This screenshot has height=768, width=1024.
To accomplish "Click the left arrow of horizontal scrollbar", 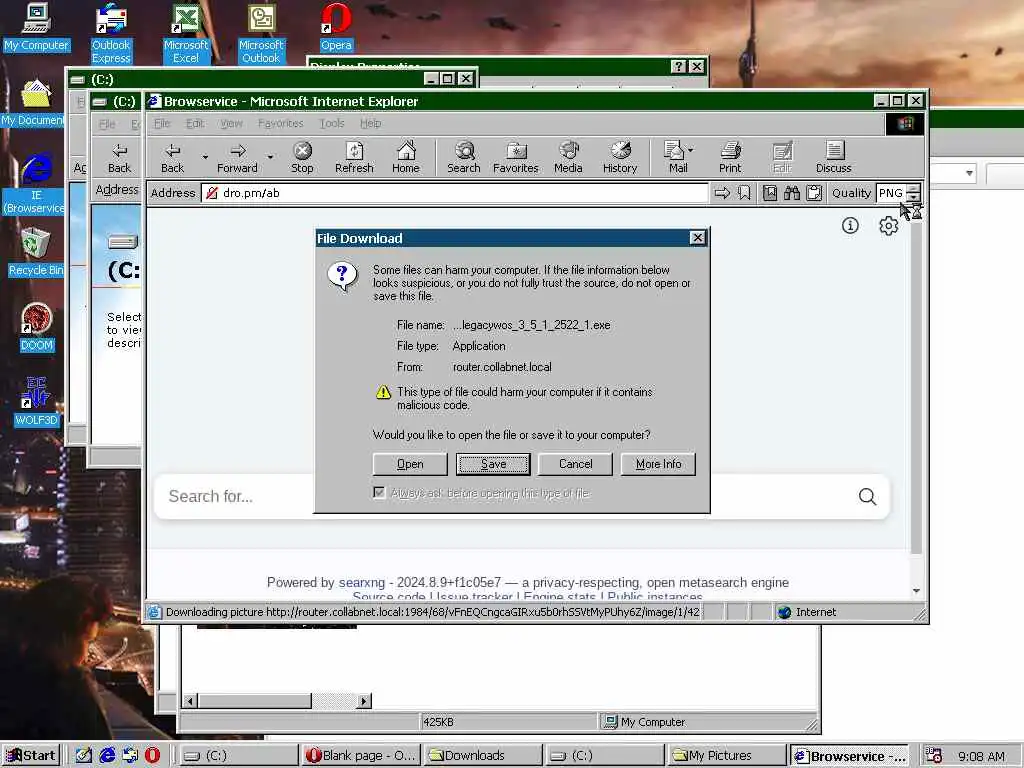I will pos(190,701).
